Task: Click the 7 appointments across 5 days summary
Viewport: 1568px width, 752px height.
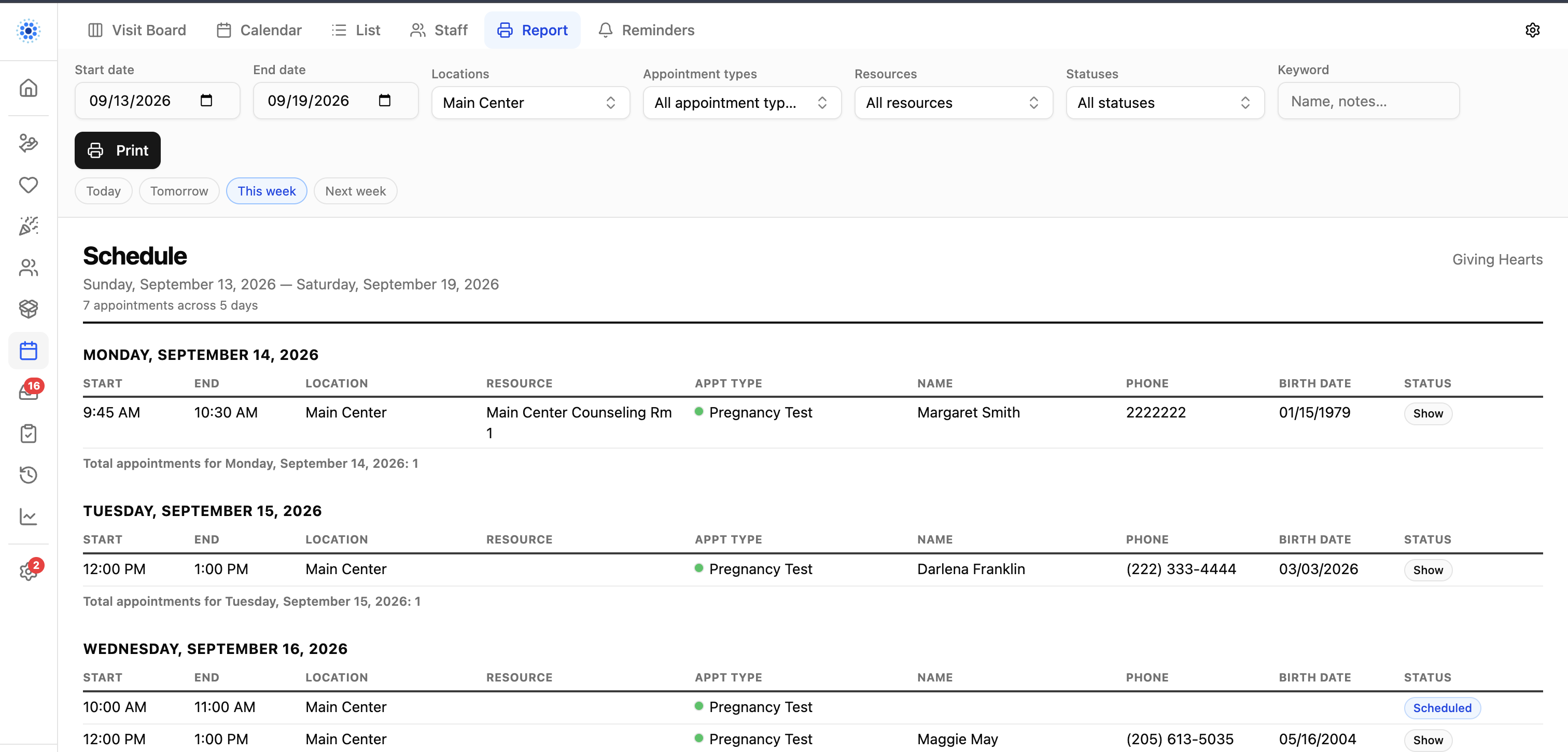Action: (171, 305)
